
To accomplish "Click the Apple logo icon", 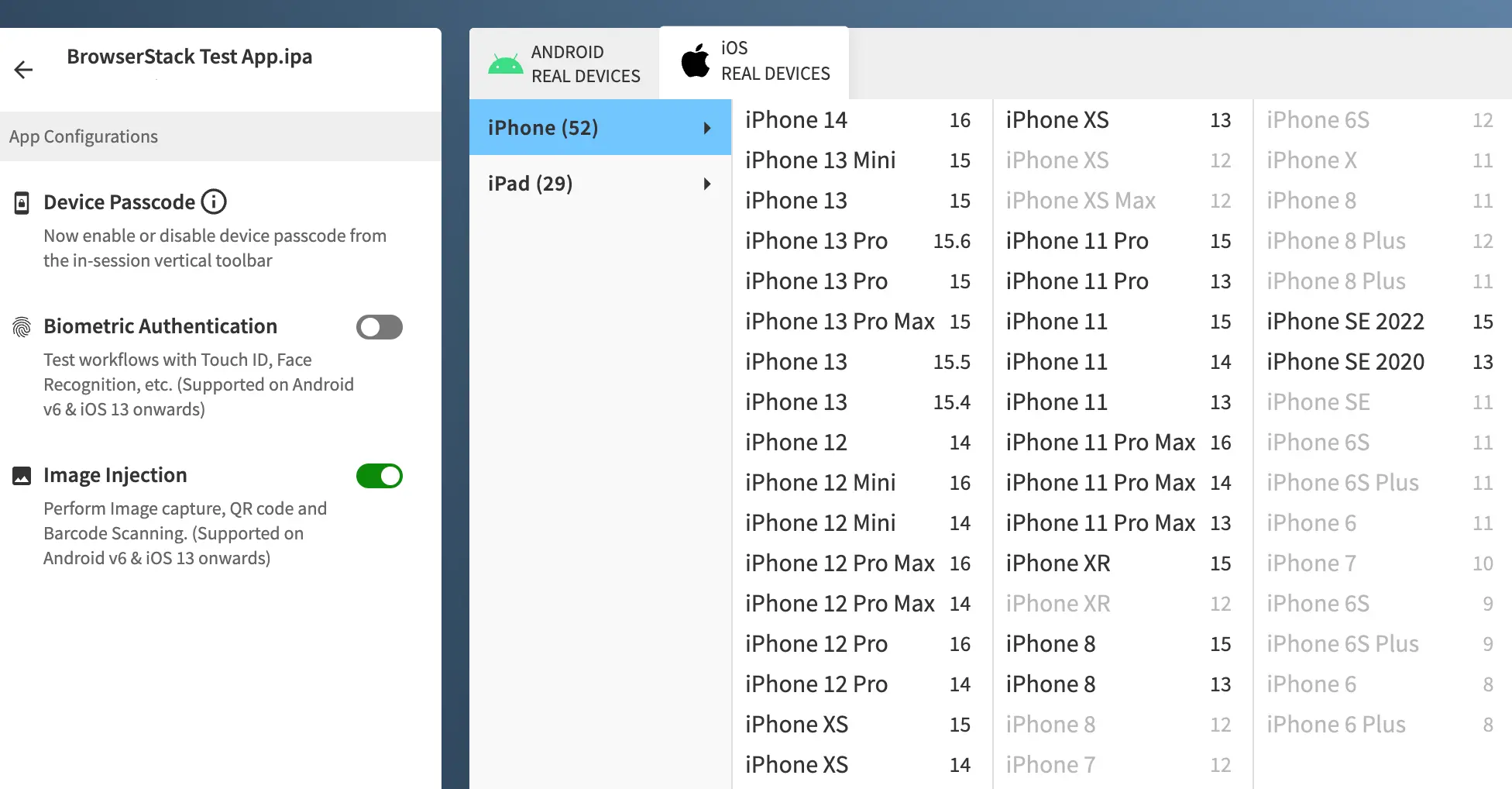I will click(x=695, y=61).
